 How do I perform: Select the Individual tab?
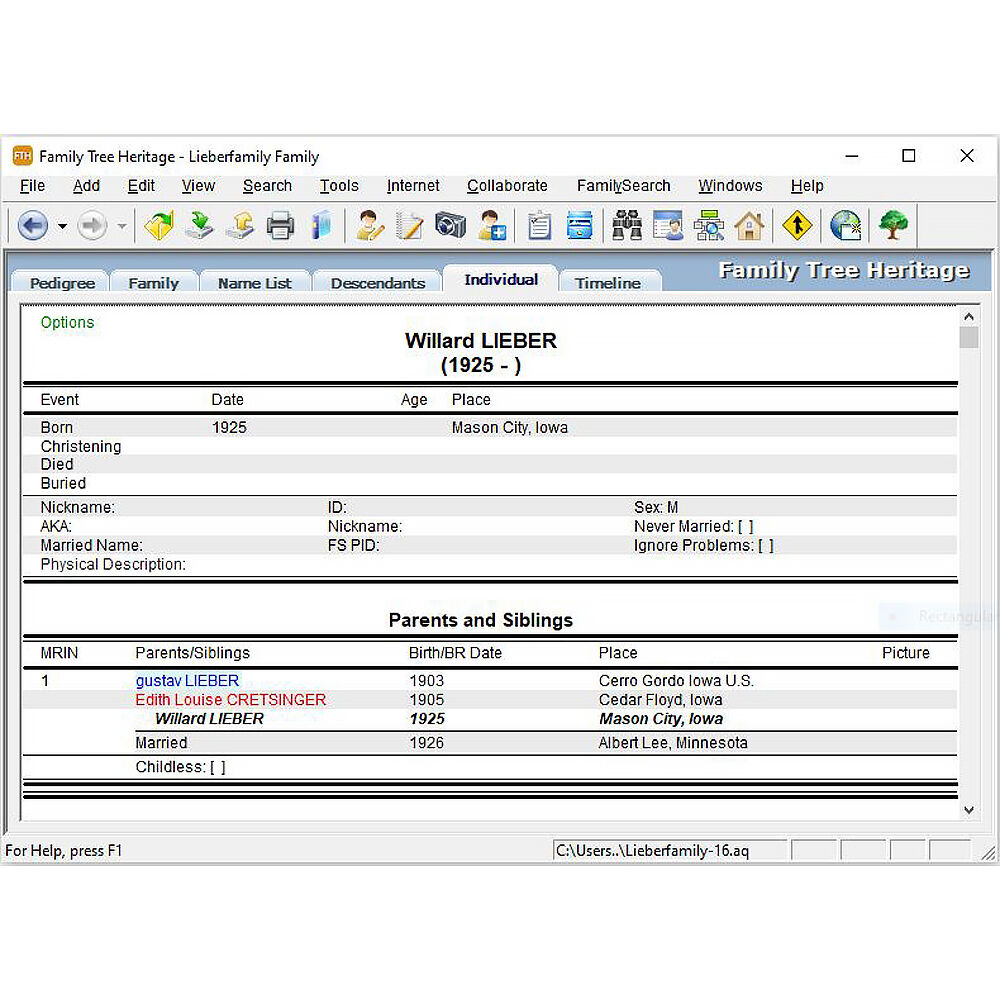pyautogui.click(x=501, y=279)
